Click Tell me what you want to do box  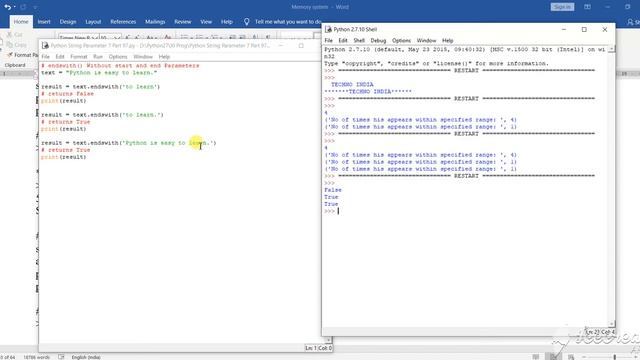click(288, 22)
